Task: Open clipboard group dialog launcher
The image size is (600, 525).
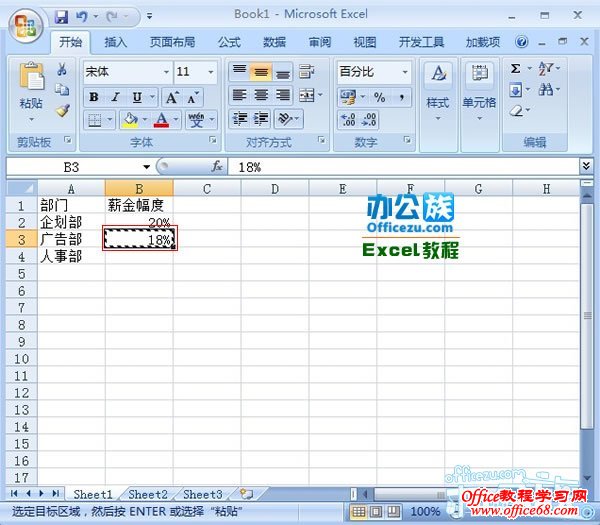Action: pos(68,140)
